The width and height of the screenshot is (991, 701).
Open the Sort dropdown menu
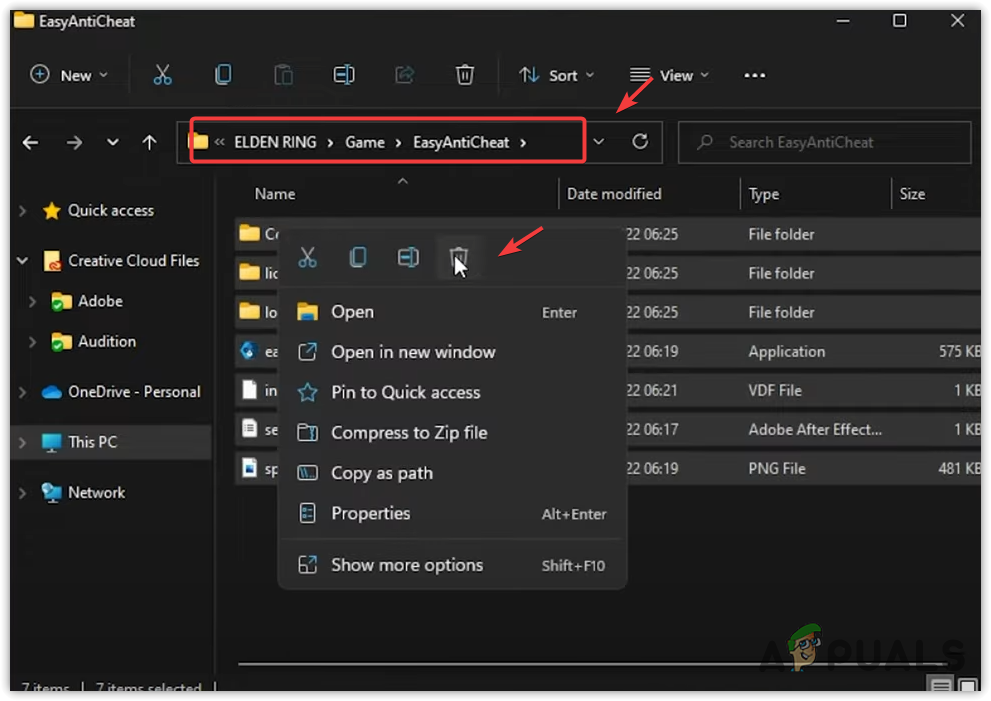point(557,75)
